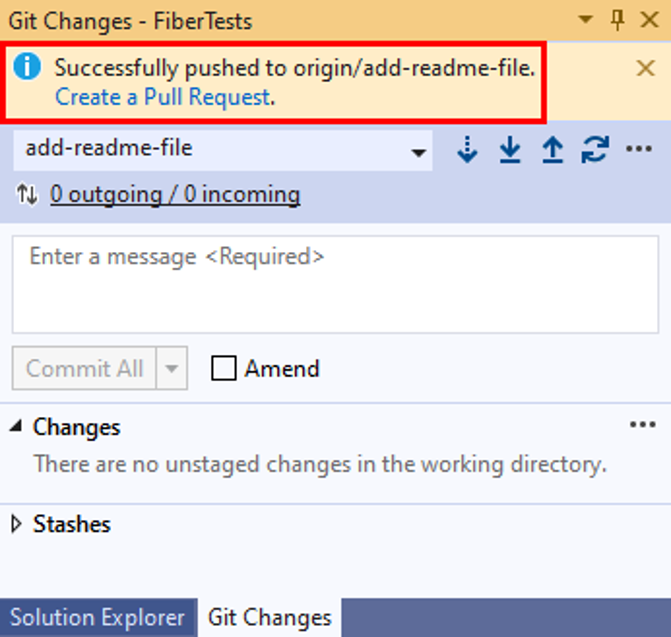Screen dimensions: 671x637
Task: Click the blue info icon in the notification
Action: coord(27,67)
